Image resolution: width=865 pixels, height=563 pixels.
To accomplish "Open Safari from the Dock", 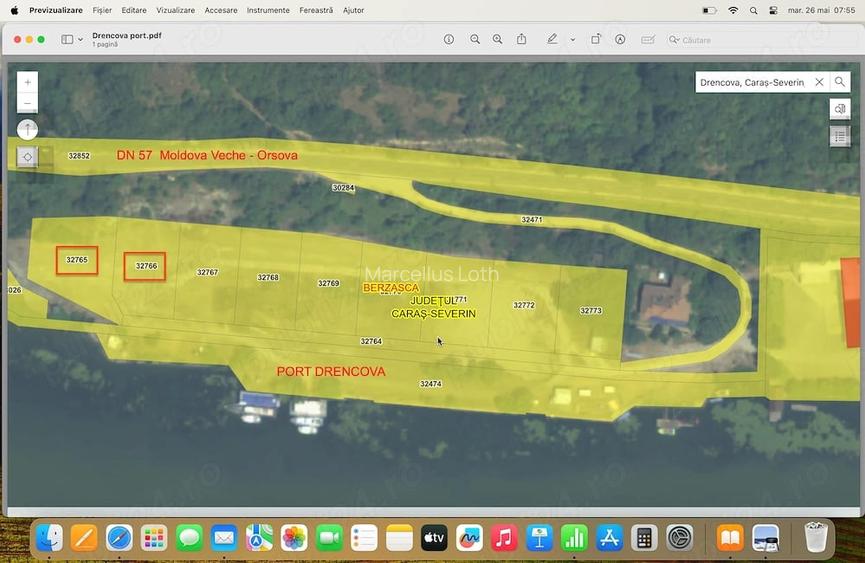I will (x=119, y=538).
